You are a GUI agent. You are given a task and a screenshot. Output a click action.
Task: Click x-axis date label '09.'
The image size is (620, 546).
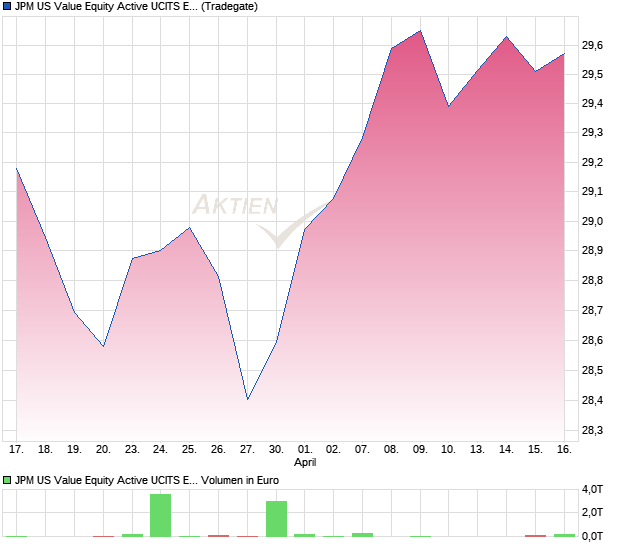[420, 450]
